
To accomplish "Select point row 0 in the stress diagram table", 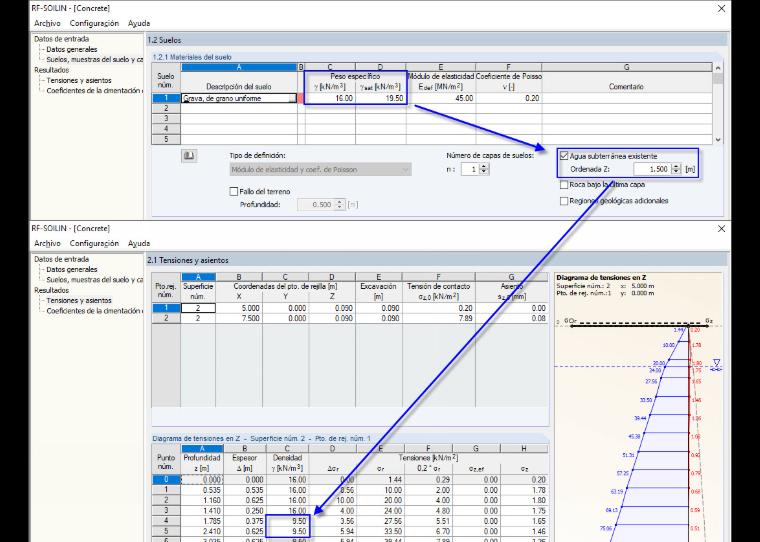I will tap(166, 480).
